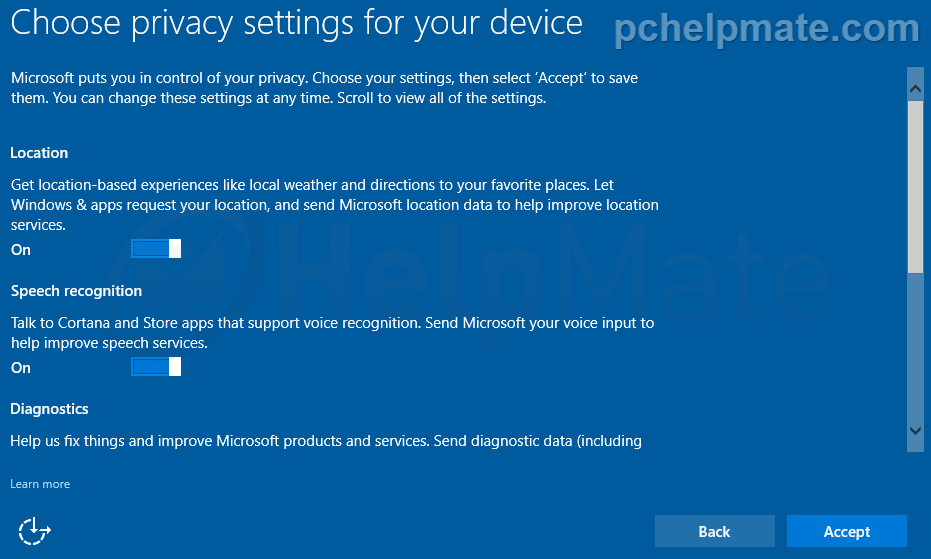Click the 'Talk to Cortana' description text
This screenshot has width=931, height=559.
click(332, 333)
